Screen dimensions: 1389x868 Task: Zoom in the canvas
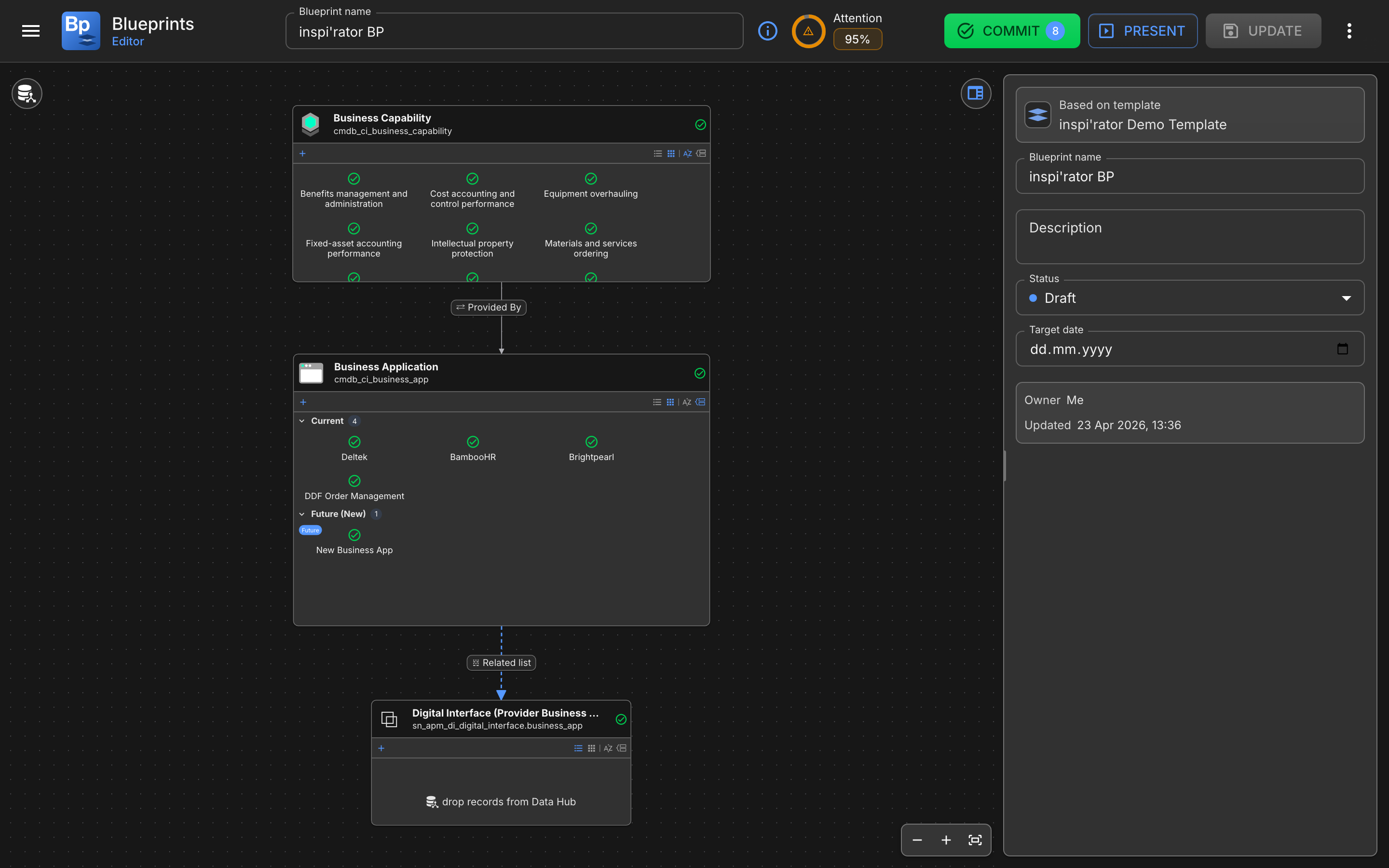coord(946,840)
